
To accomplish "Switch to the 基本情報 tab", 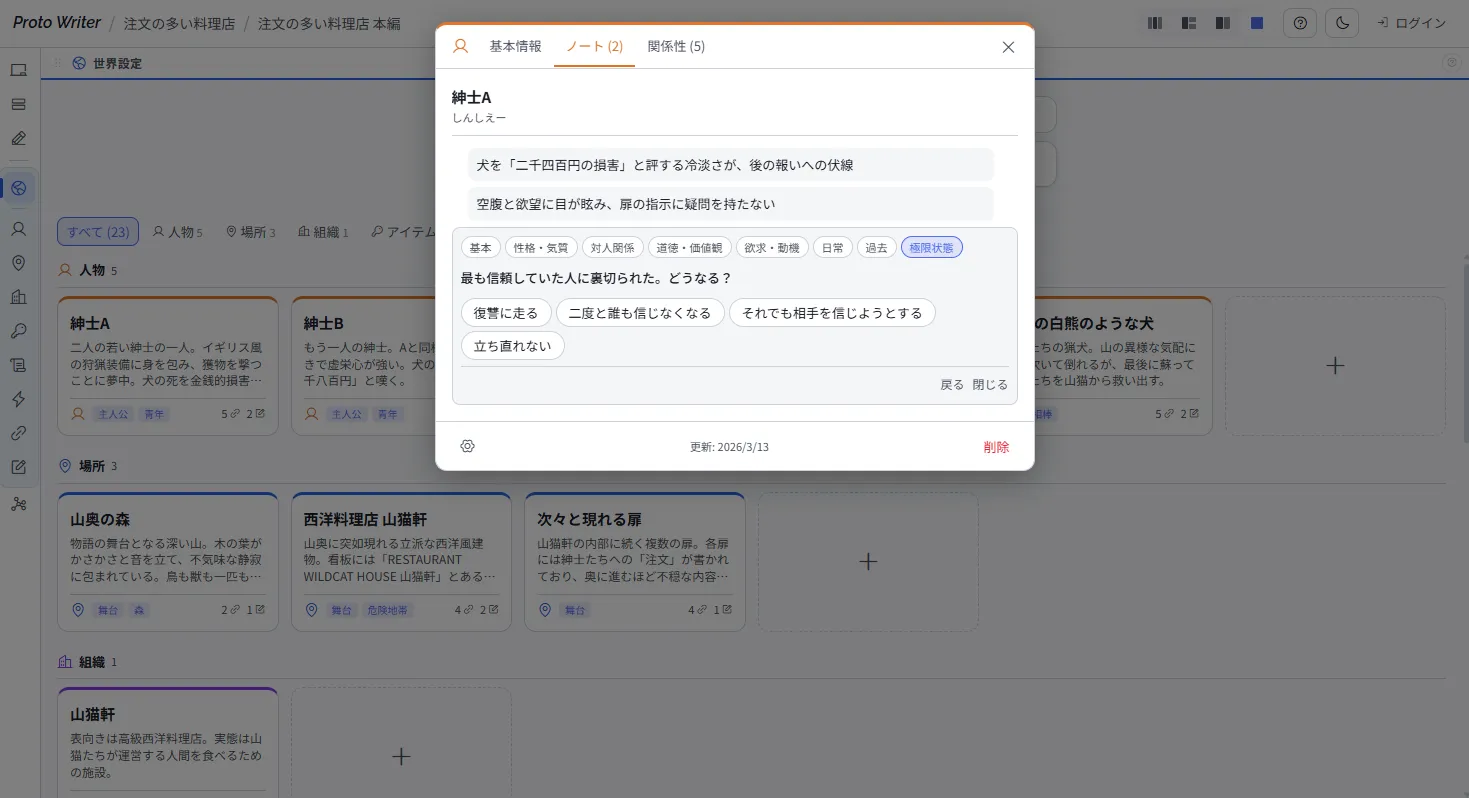I will coord(515,45).
